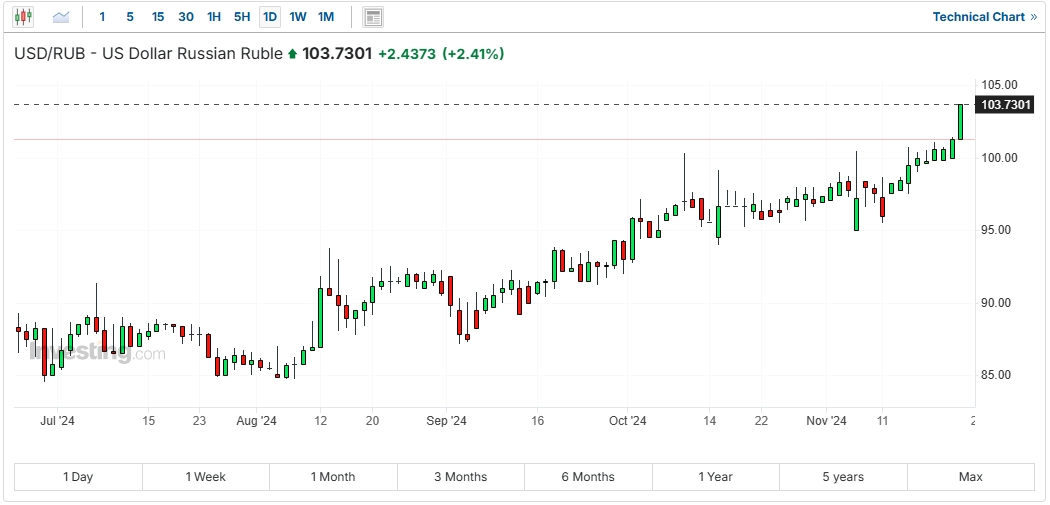The image size is (1050, 505).
Task: Show the 6 Months range
Action: point(588,477)
